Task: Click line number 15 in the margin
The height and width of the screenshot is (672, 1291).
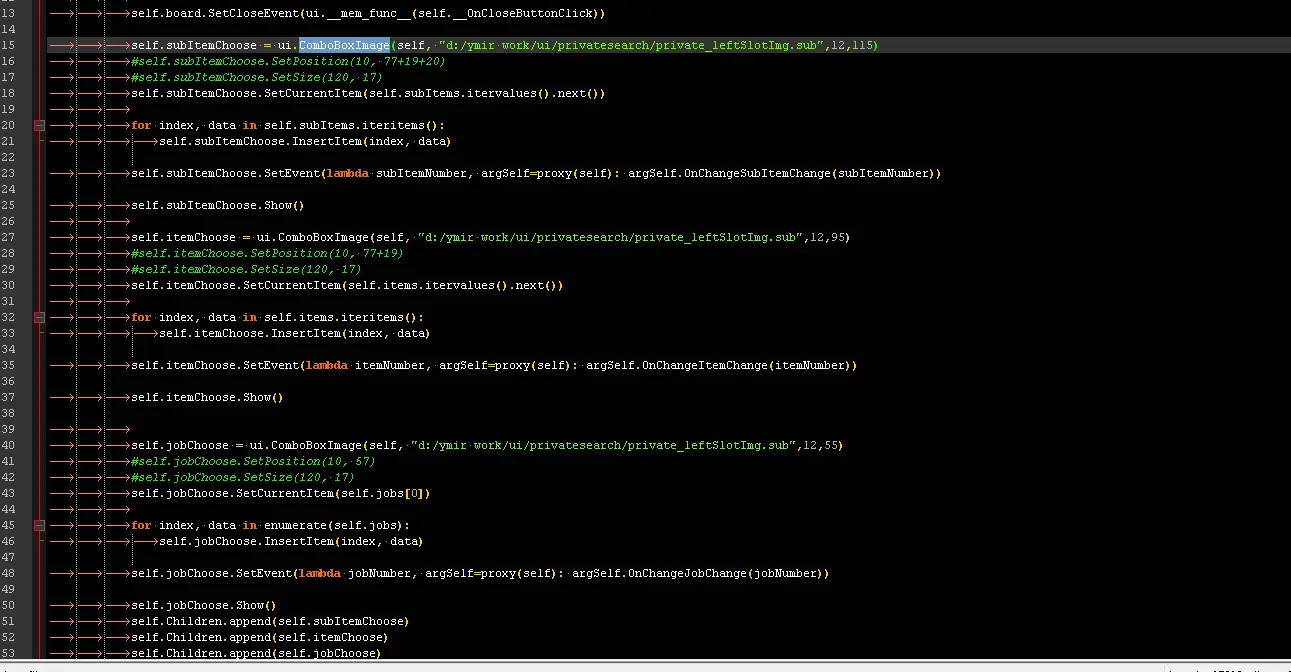Action: tap(8, 46)
